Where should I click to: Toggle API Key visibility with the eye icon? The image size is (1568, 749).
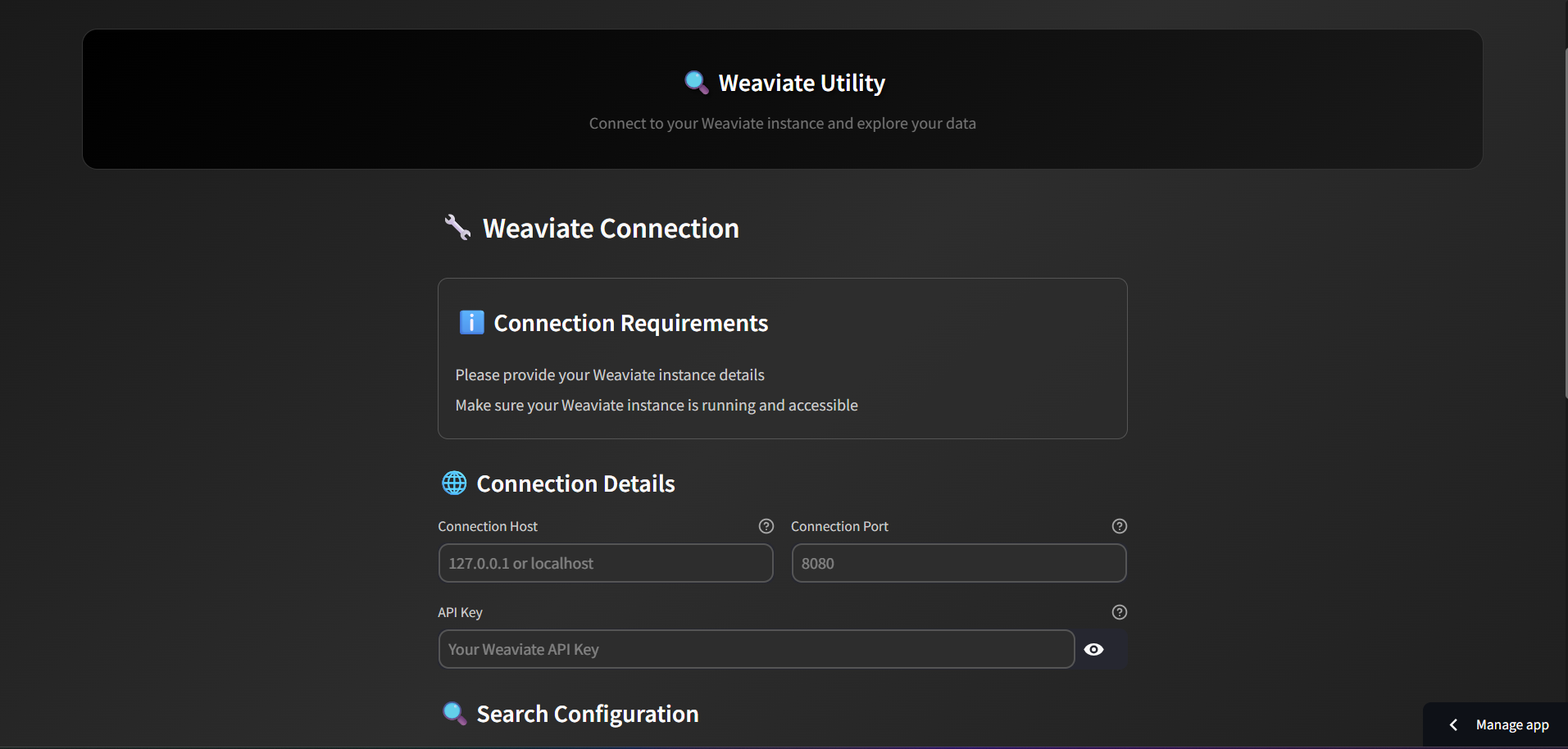pyautogui.click(x=1094, y=649)
